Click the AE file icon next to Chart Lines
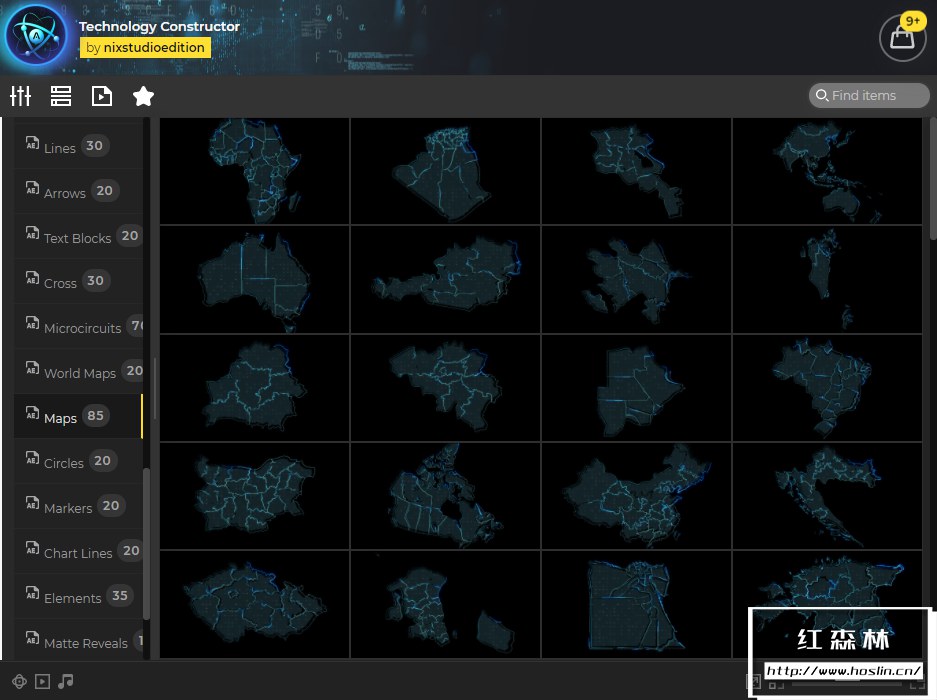 click(x=32, y=548)
